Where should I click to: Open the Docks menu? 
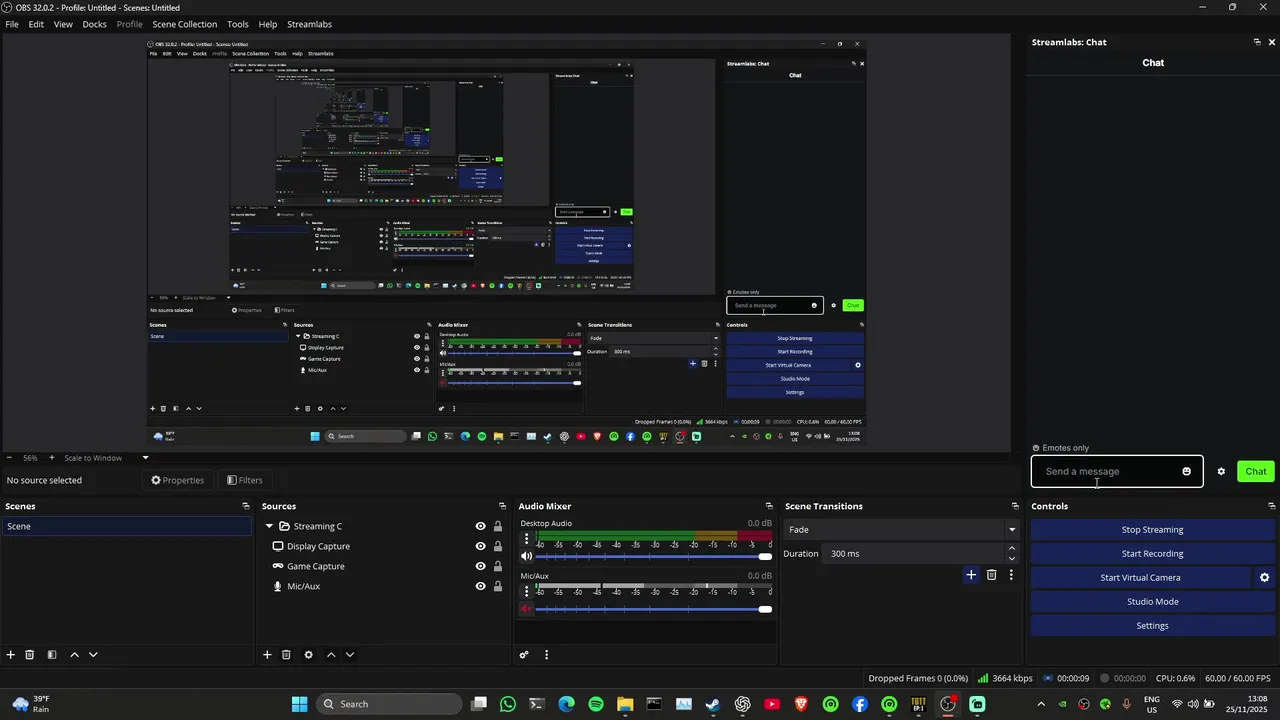[x=94, y=24]
